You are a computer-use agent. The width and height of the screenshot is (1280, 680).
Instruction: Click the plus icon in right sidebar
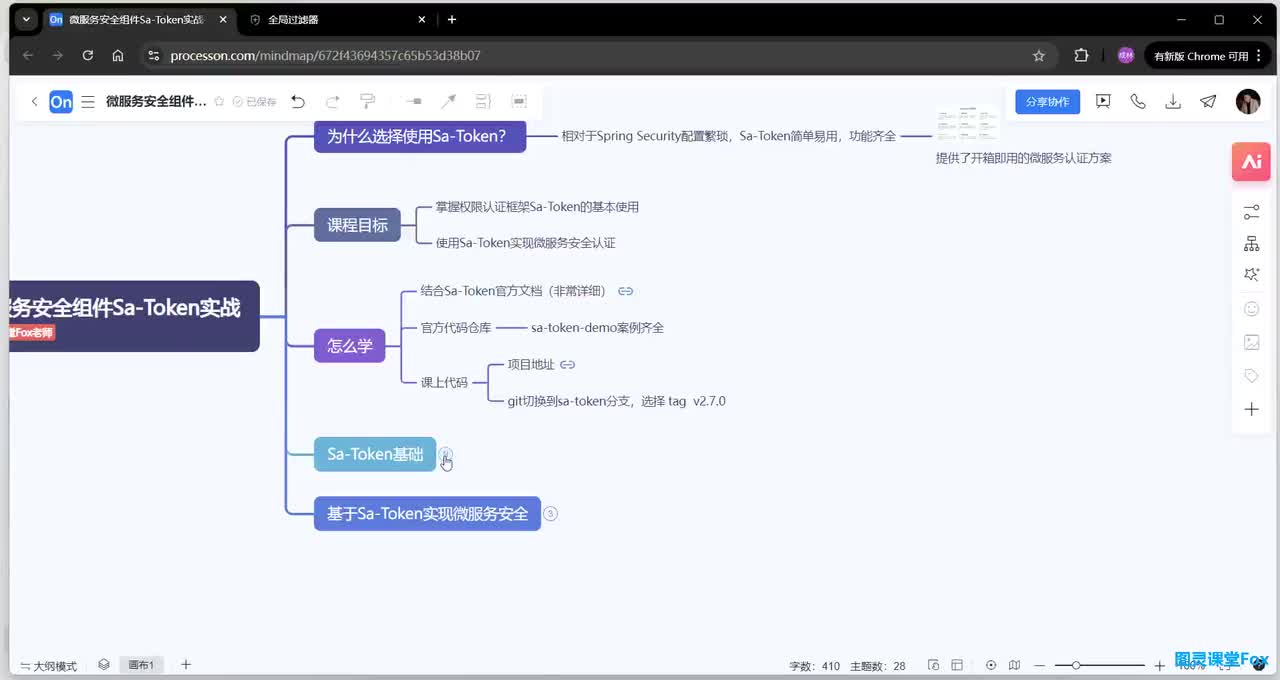[x=1251, y=409]
